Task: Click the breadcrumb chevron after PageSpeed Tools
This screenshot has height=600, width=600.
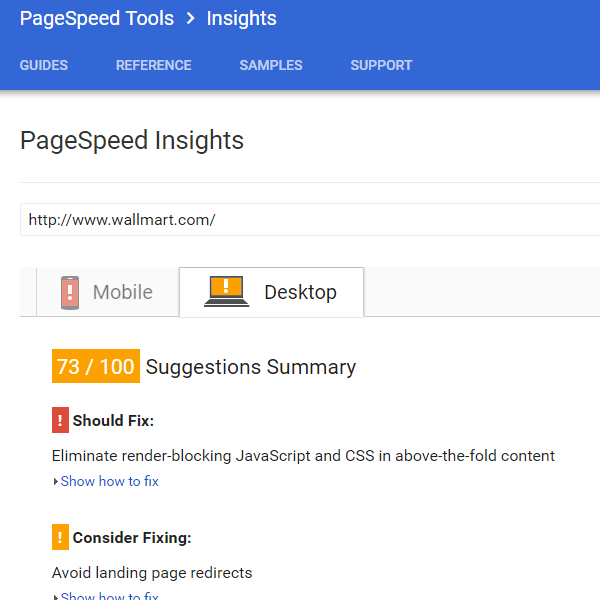Action: (x=190, y=18)
